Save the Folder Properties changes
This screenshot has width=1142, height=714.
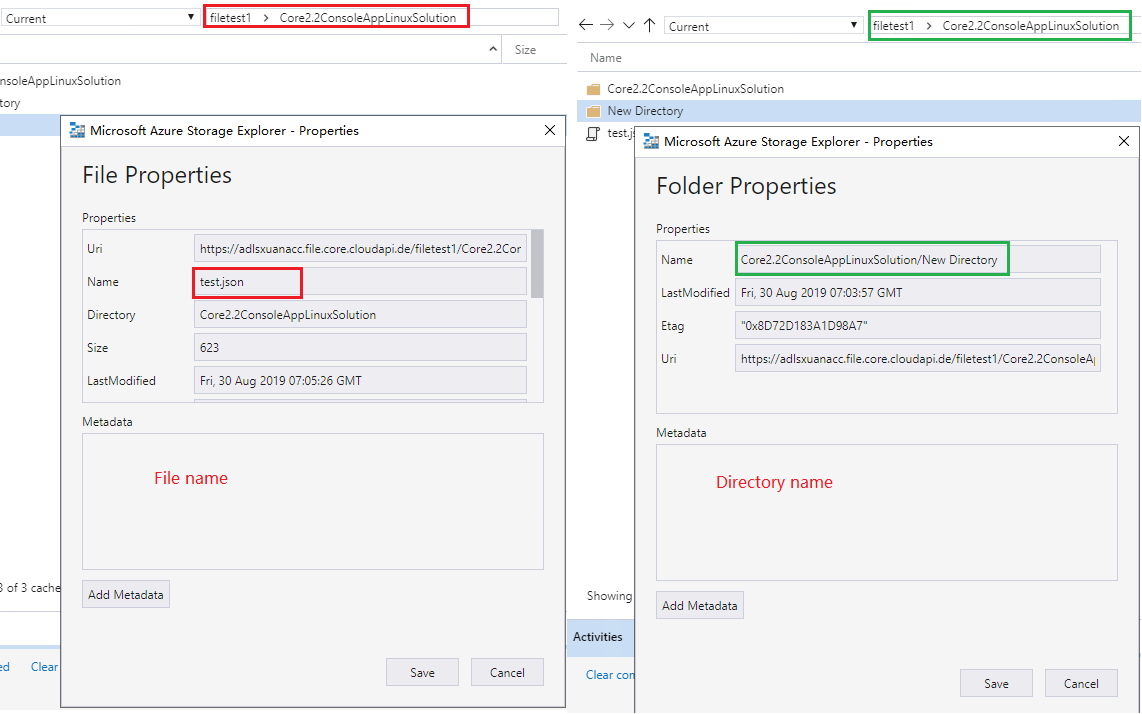[x=996, y=683]
